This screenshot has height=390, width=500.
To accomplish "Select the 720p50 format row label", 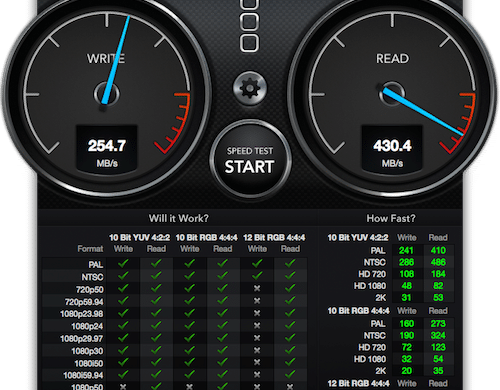I will coord(90,289).
